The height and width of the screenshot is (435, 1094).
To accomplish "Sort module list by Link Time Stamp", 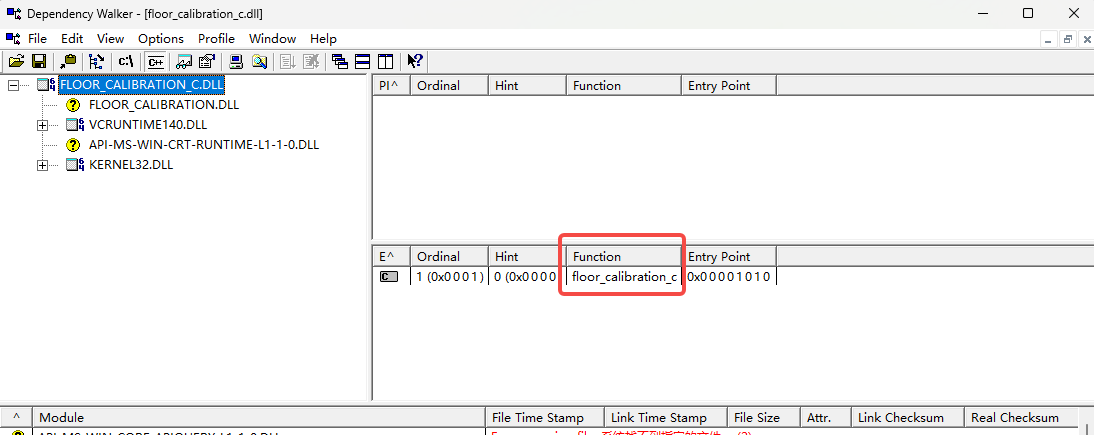I will click(666, 418).
